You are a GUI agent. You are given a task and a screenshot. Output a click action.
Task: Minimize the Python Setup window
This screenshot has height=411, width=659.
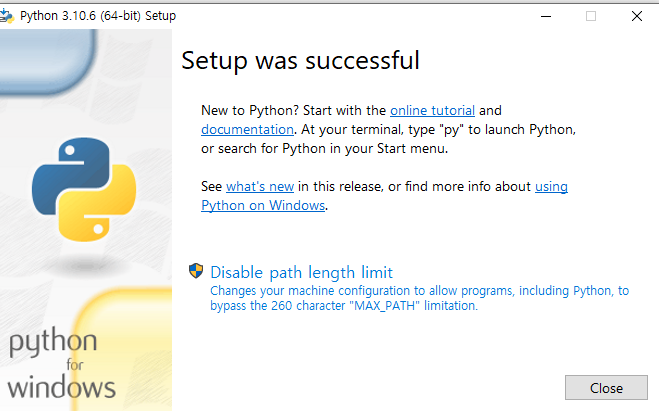pyautogui.click(x=546, y=16)
